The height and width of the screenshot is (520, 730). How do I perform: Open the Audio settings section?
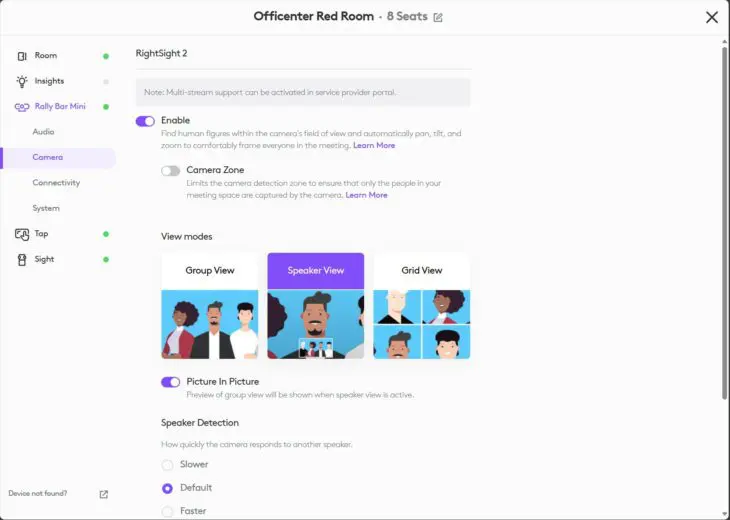(43, 132)
